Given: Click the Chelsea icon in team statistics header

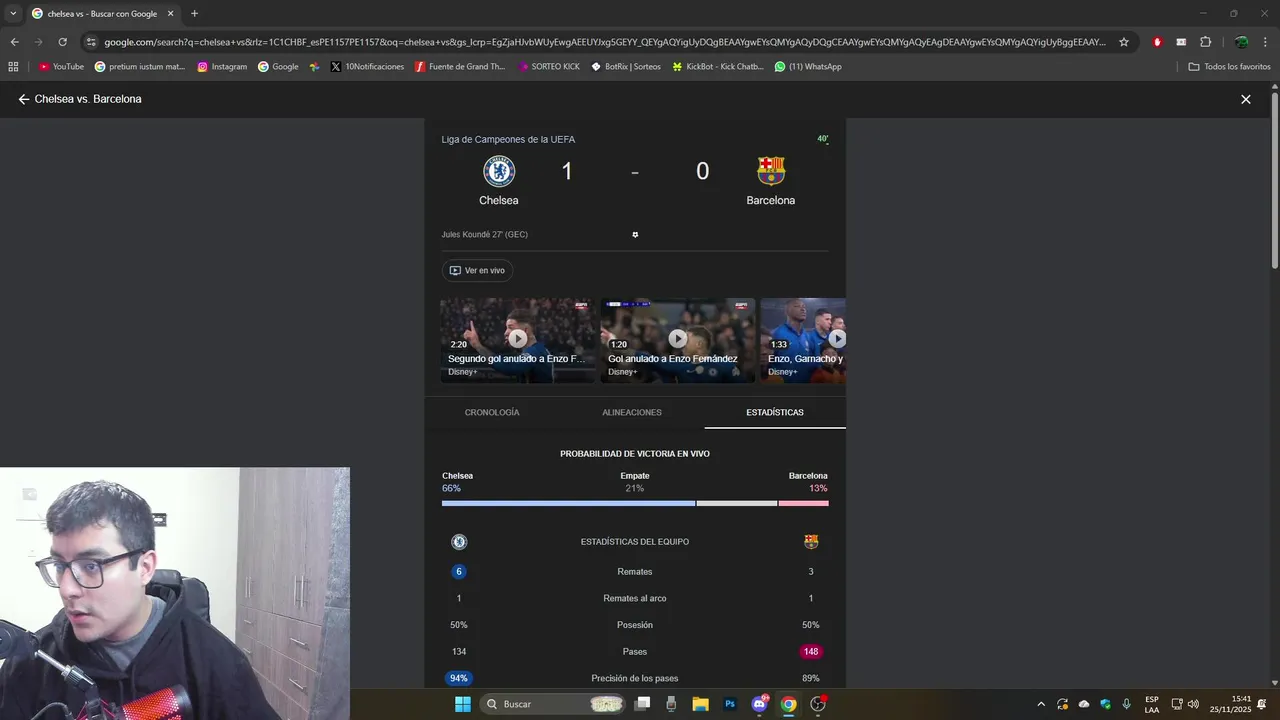Looking at the screenshot, I should pos(459,542).
